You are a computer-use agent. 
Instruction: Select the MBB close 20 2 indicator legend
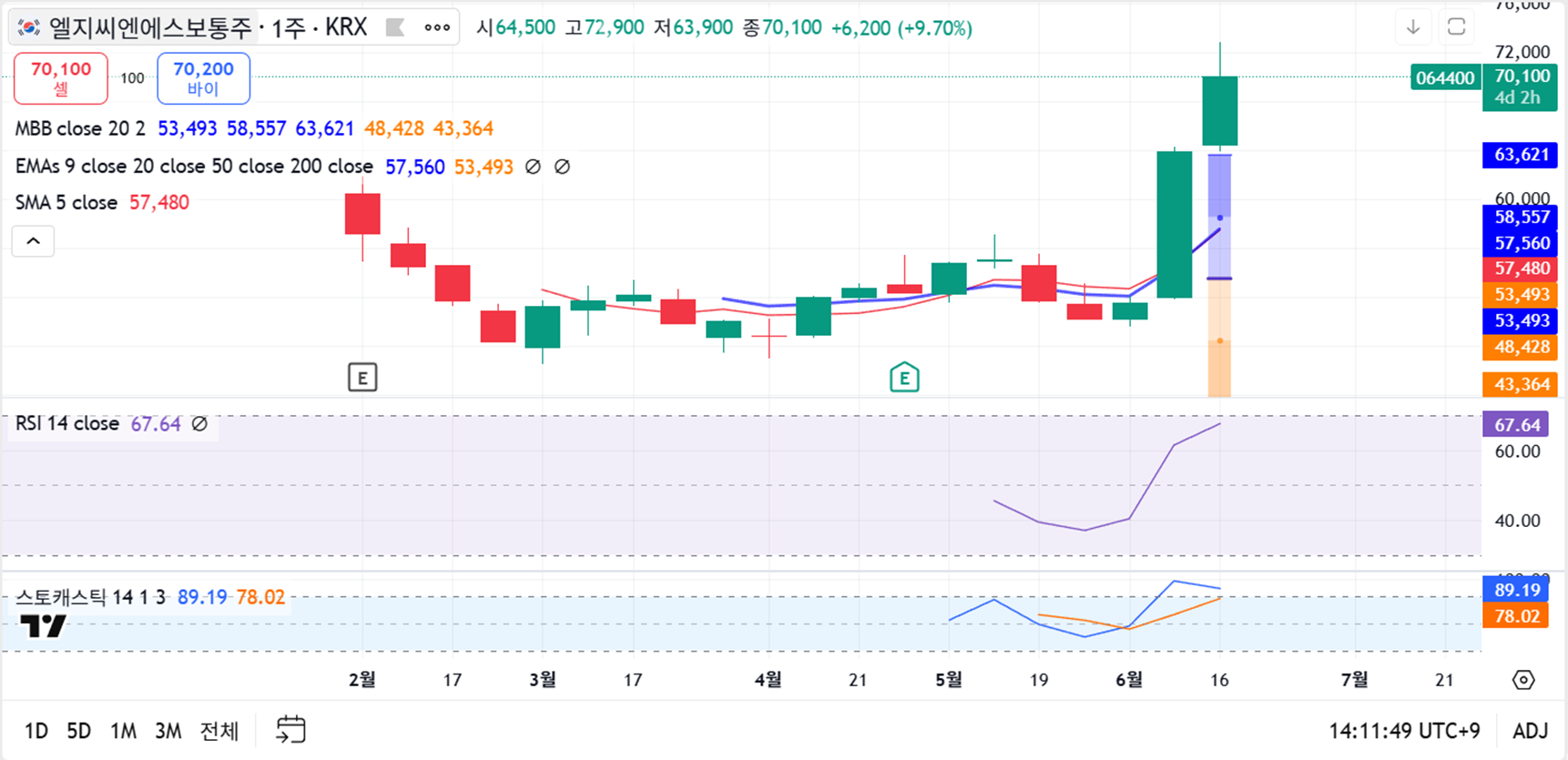tap(80, 128)
